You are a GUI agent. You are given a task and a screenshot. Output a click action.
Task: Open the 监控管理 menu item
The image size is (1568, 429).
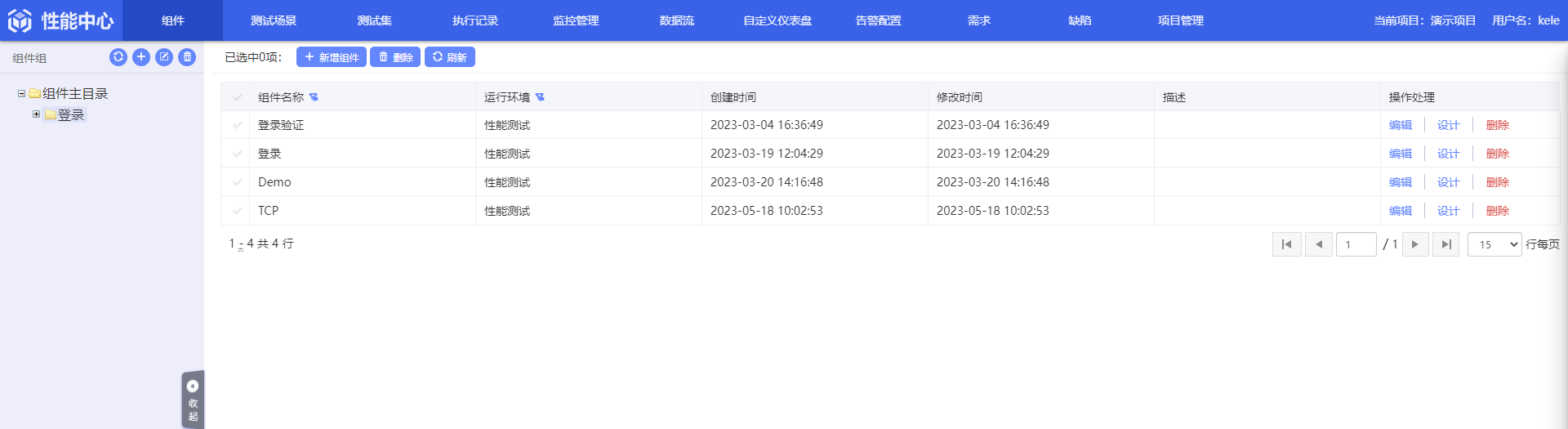pos(576,20)
